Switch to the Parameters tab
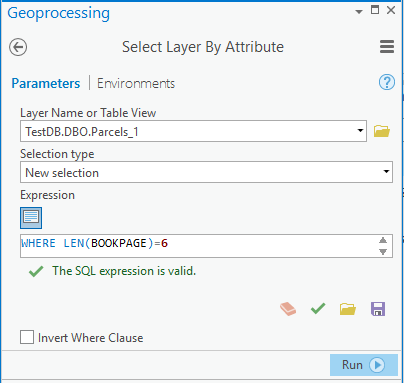This screenshot has width=404, height=383. tap(46, 83)
